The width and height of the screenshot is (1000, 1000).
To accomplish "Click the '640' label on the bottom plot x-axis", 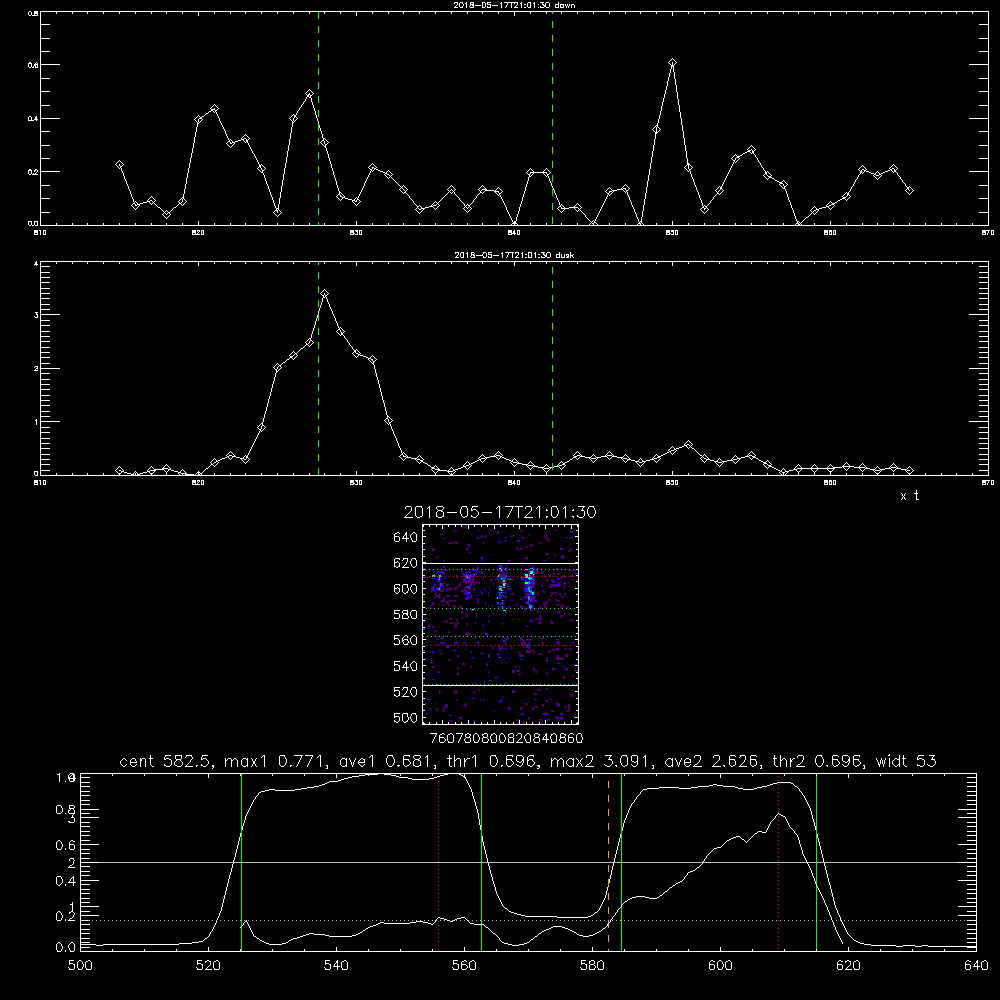I will [x=976, y=966].
